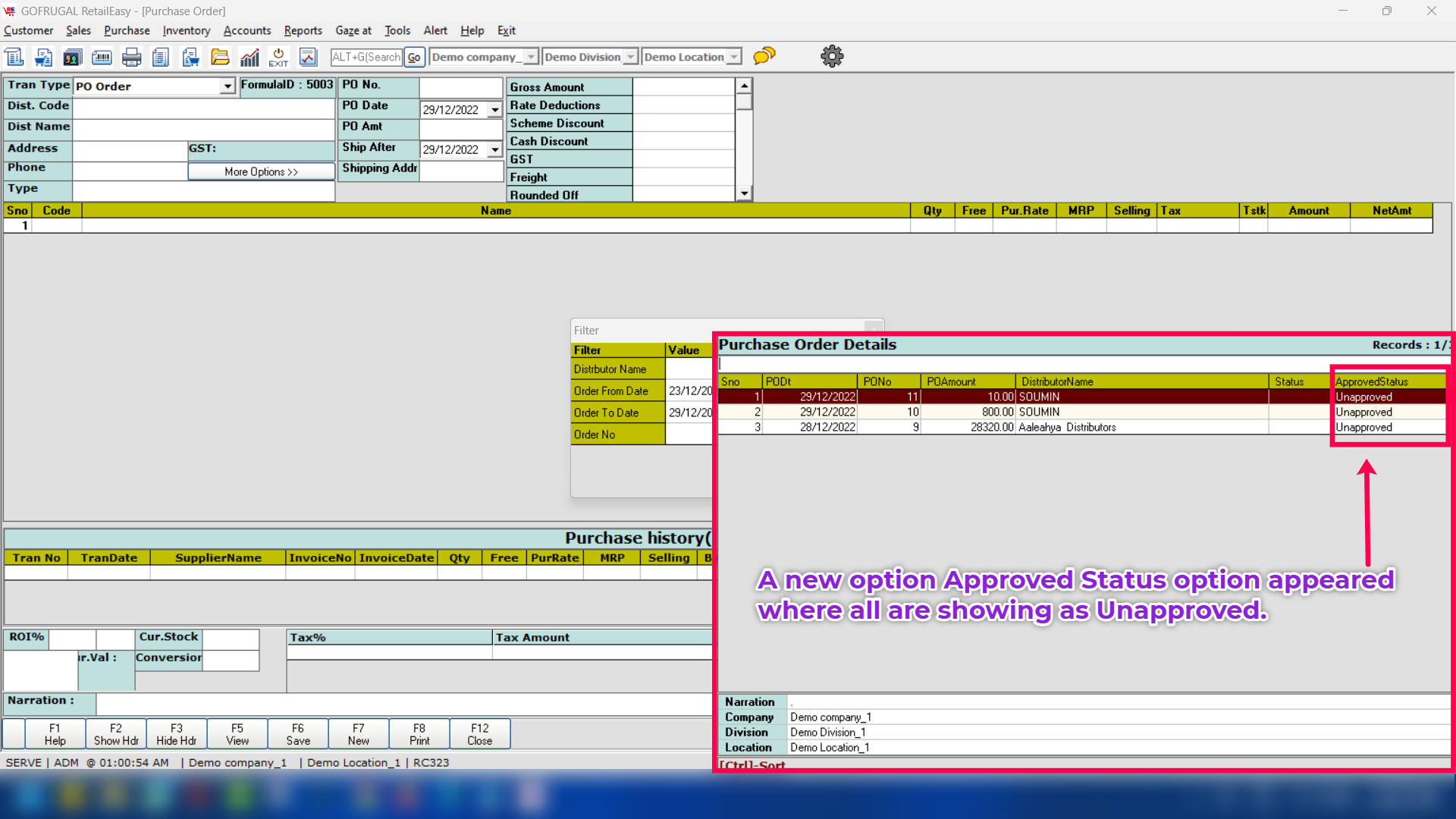Click the EXIT power icon
The width and height of the screenshot is (1456, 819).
point(278,57)
